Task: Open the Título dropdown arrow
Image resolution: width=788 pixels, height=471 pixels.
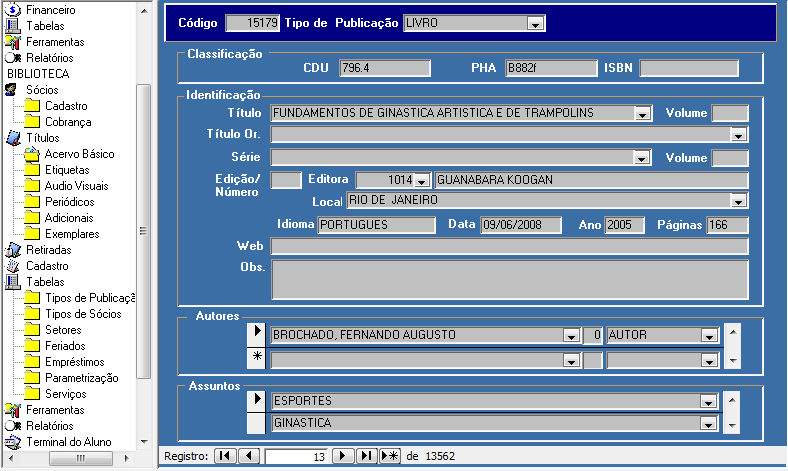Action: (x=642, y=114)
